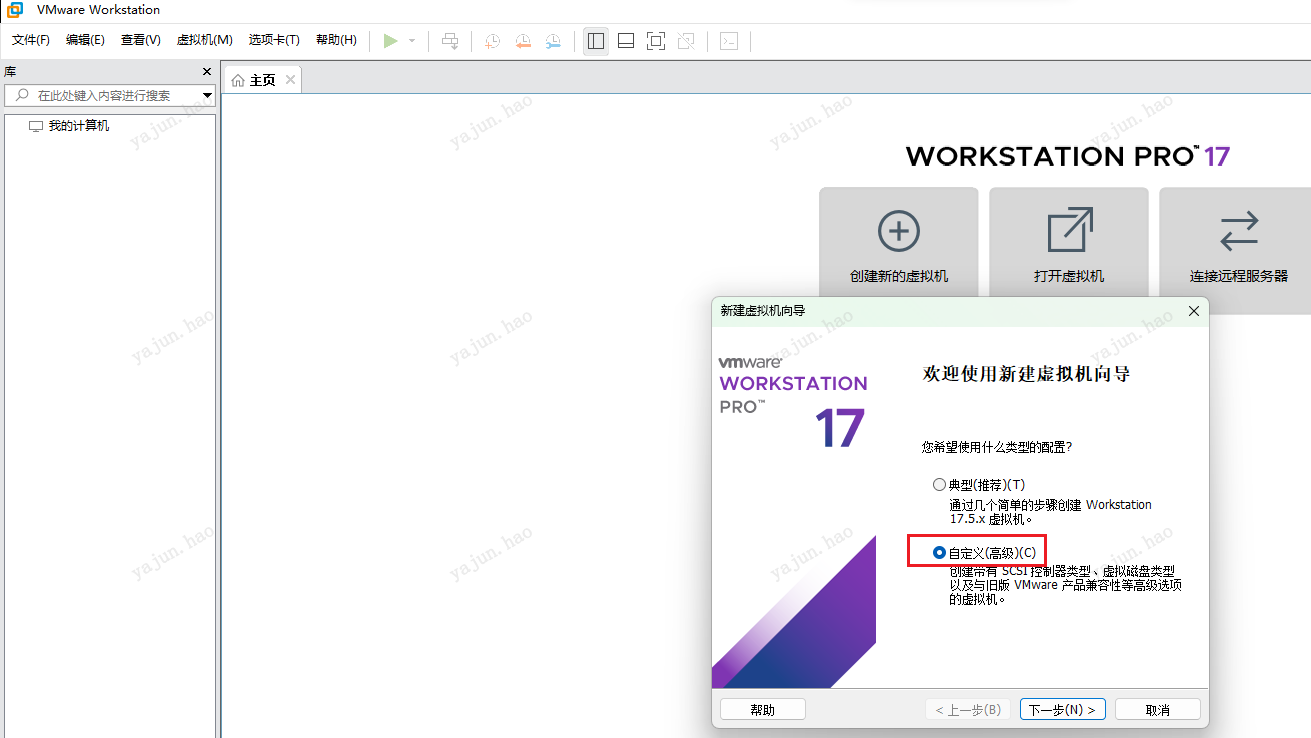
Task: Click the green power on play icon
Action: (x=391, y=41)
